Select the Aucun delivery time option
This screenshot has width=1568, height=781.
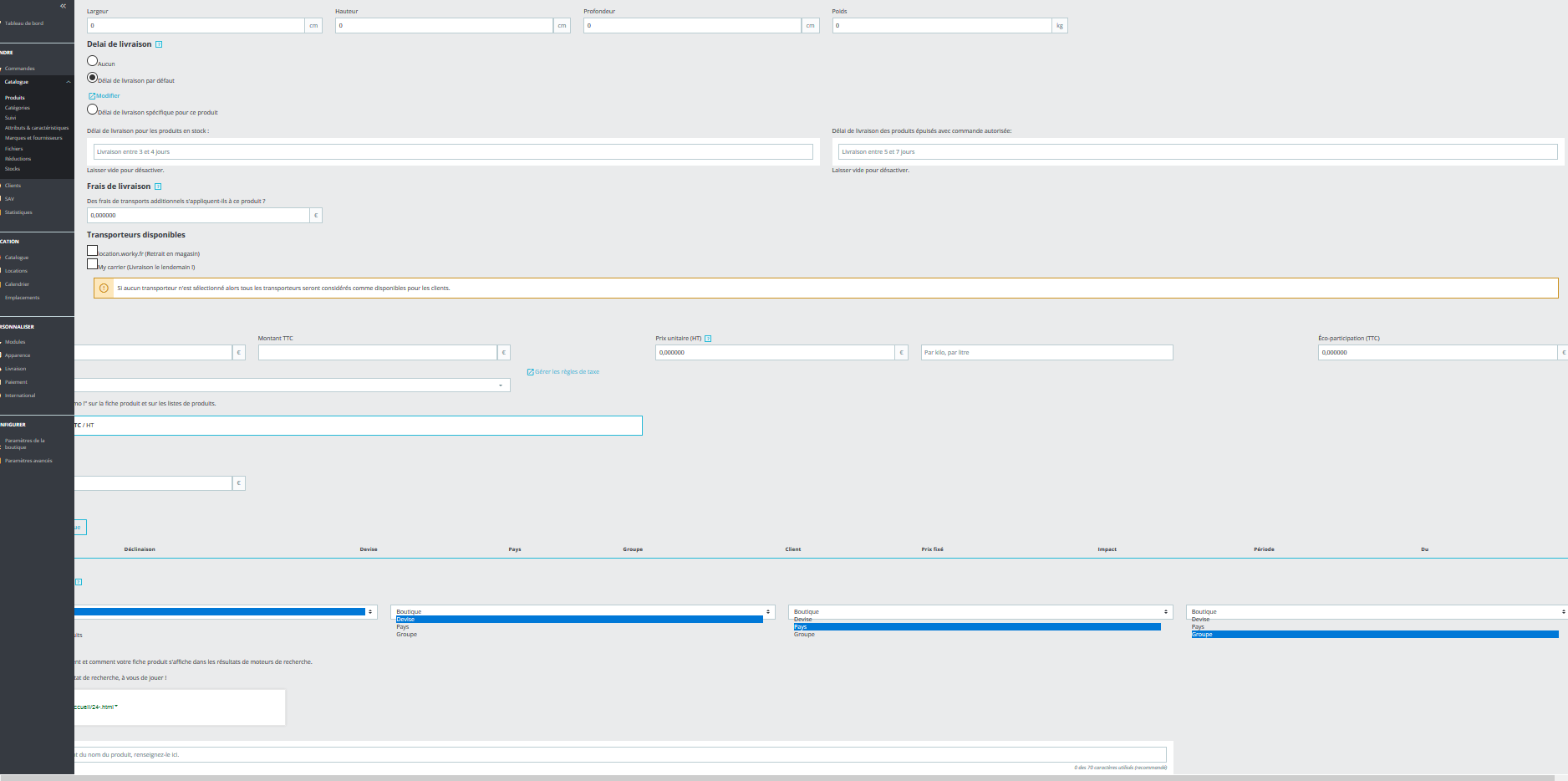tap(93, 61)
